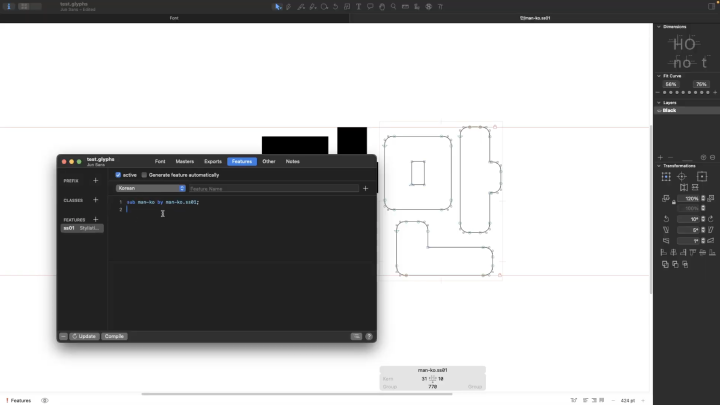This screenshot has height=405, width=720.
Task: Toggle visibility eye of Black layer
Action: [x=659, y=111]
